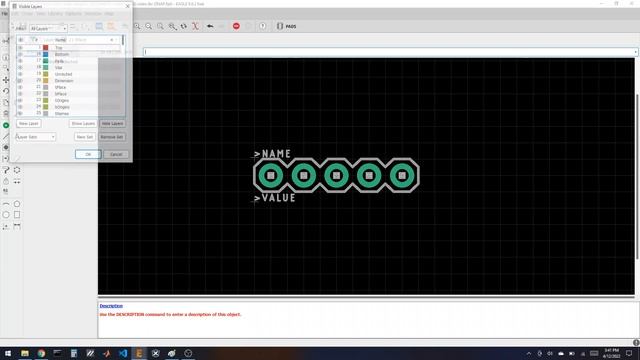Toggle visibility eye of the Dimension layer
640x360 pixels.
pyautogui.click(x=20, y=80)
